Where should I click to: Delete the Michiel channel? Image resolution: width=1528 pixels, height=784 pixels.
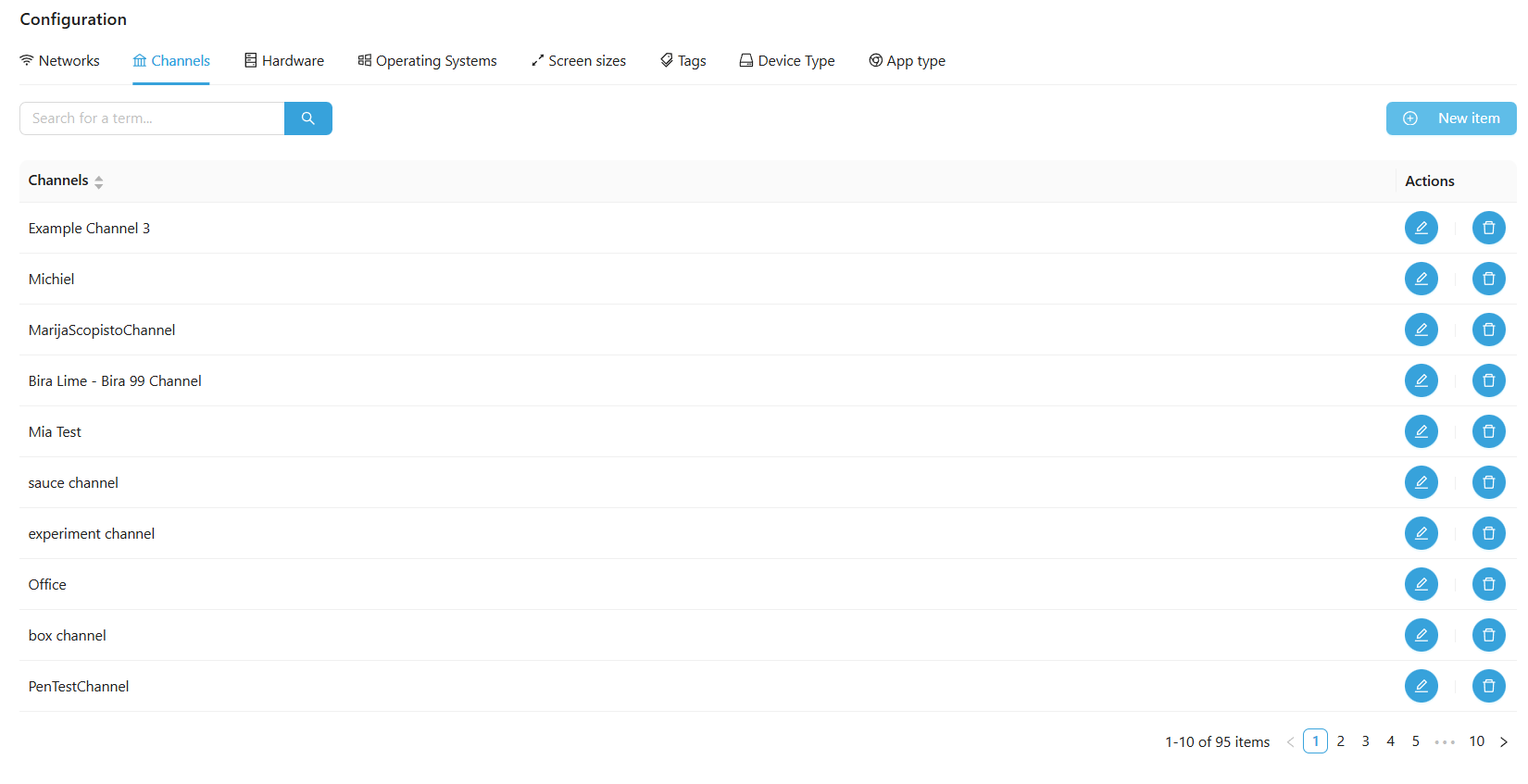1488,279
